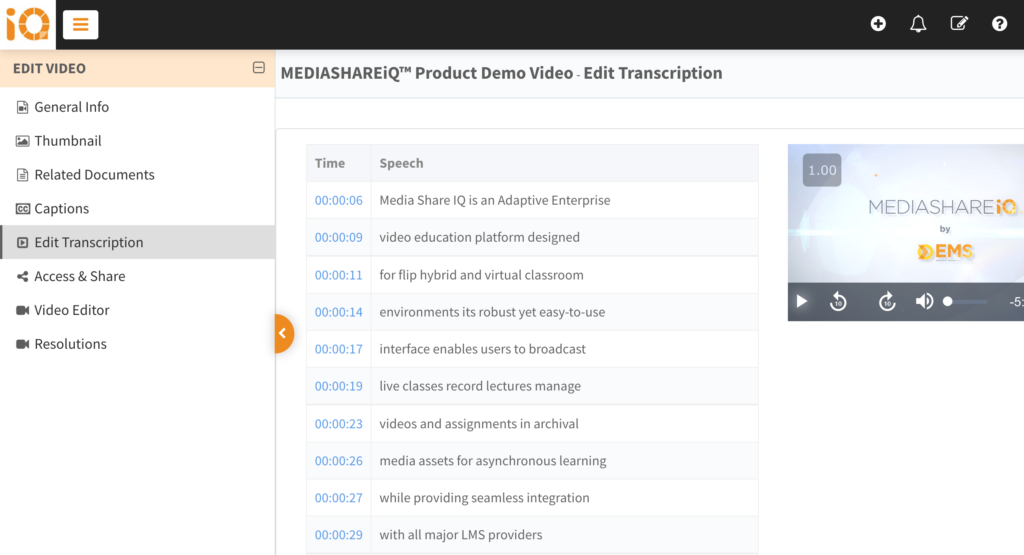This screenshot has height=555, width=1024.
Task: Open the hamburger menu button
Action: point(80,25)
